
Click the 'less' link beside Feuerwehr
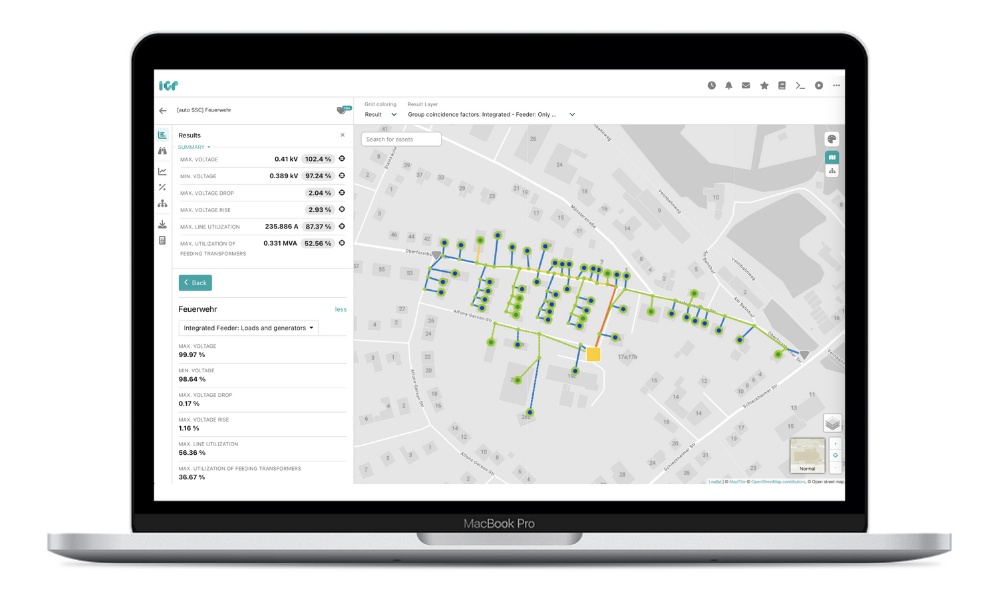click(341, 309)
